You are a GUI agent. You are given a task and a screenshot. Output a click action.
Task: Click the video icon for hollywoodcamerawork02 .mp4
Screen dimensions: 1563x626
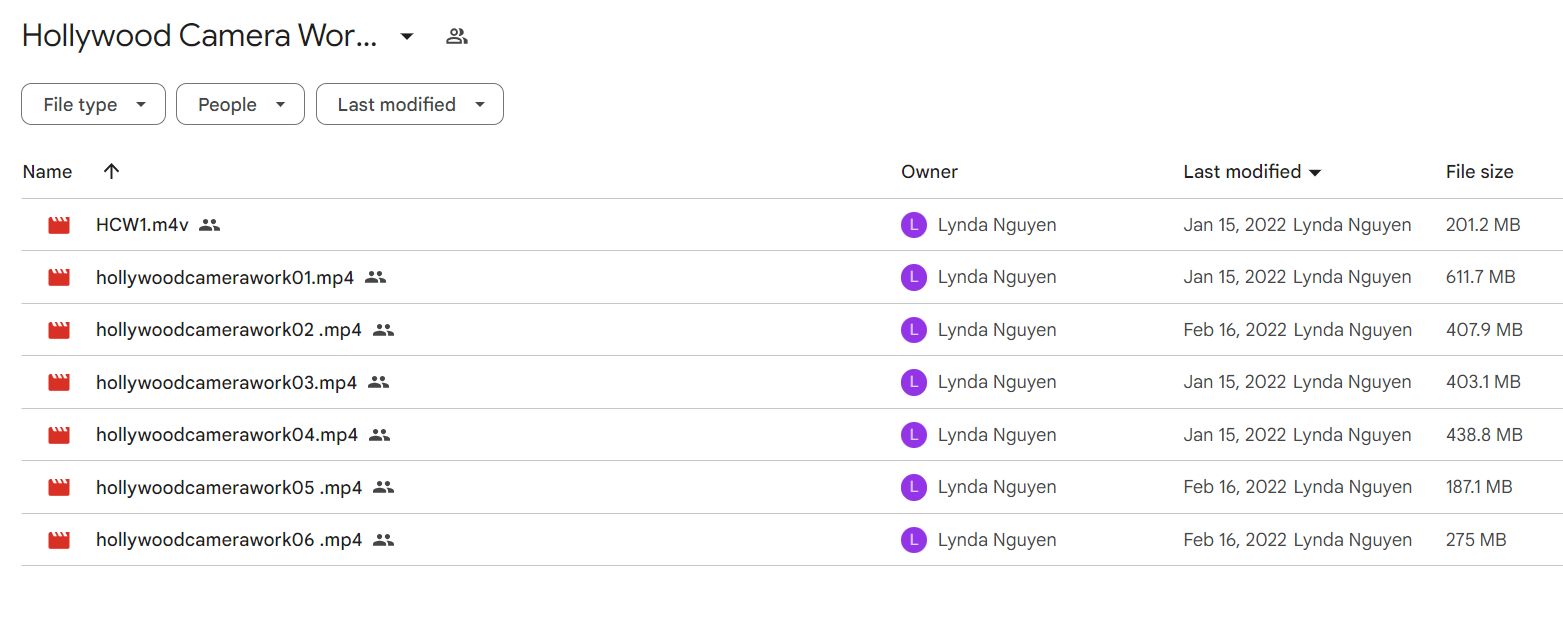pos(59,330)
